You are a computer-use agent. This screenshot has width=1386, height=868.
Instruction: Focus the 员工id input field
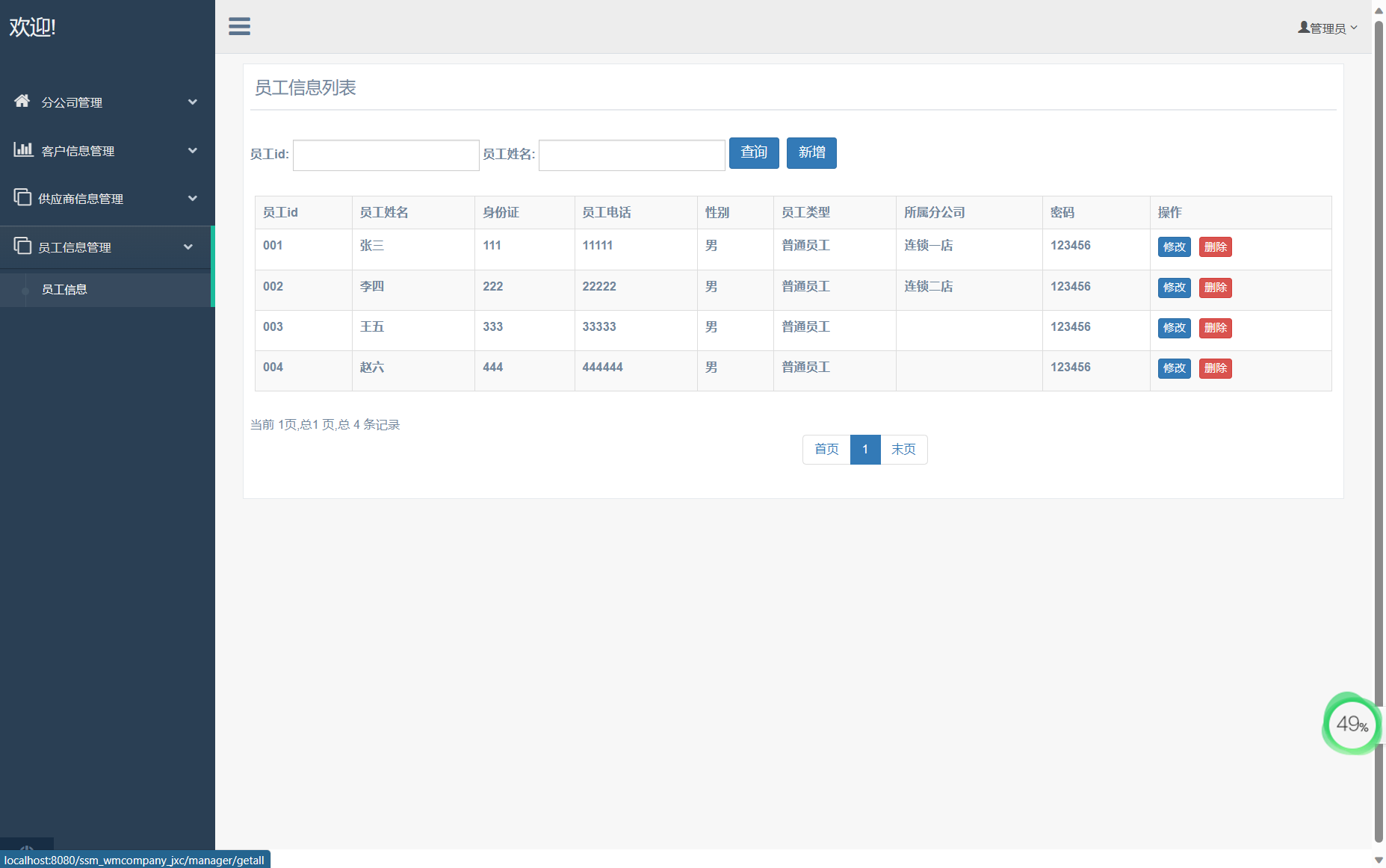pyautogui.click(x=386, y=155)
